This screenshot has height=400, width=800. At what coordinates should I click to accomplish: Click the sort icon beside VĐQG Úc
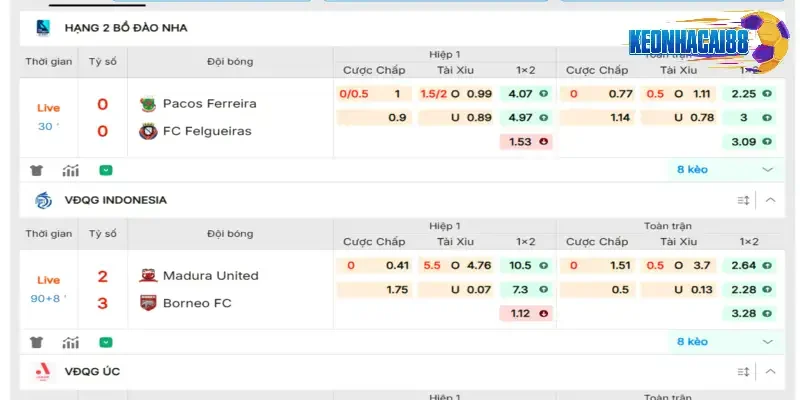pyautogui.click(x=743, y=372)
